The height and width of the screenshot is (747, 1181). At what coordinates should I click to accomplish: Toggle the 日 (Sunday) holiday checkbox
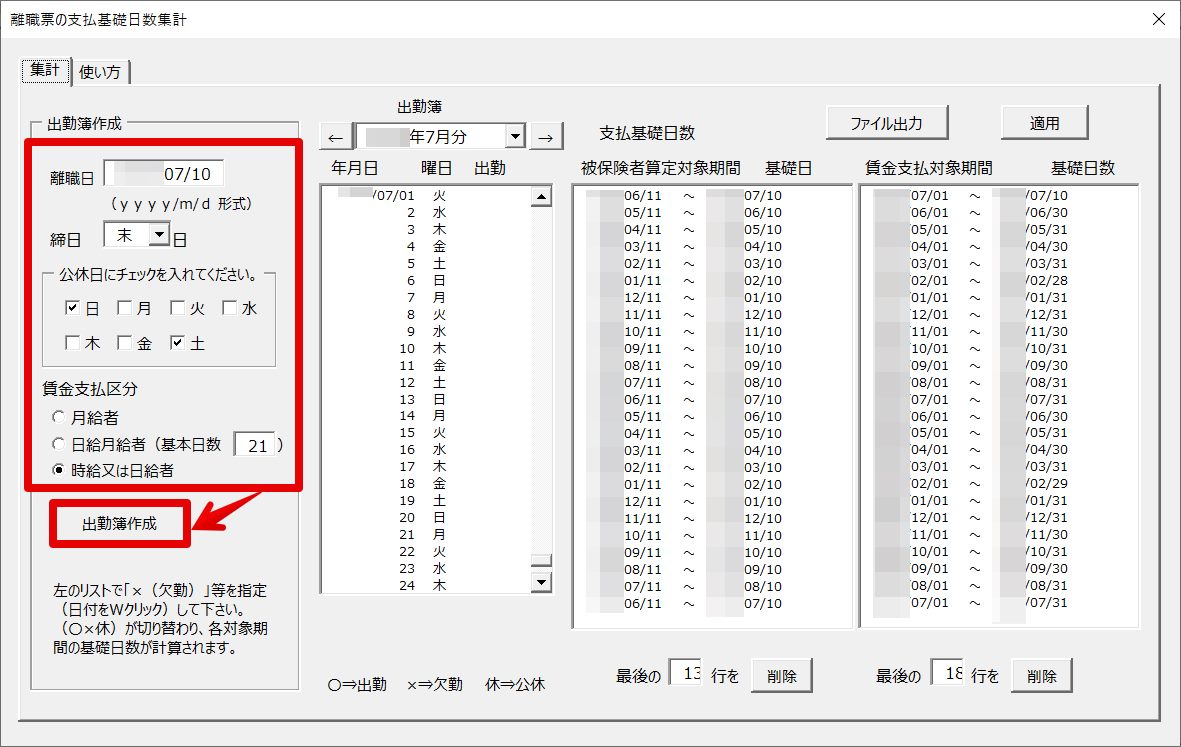[x=73, y=308]
